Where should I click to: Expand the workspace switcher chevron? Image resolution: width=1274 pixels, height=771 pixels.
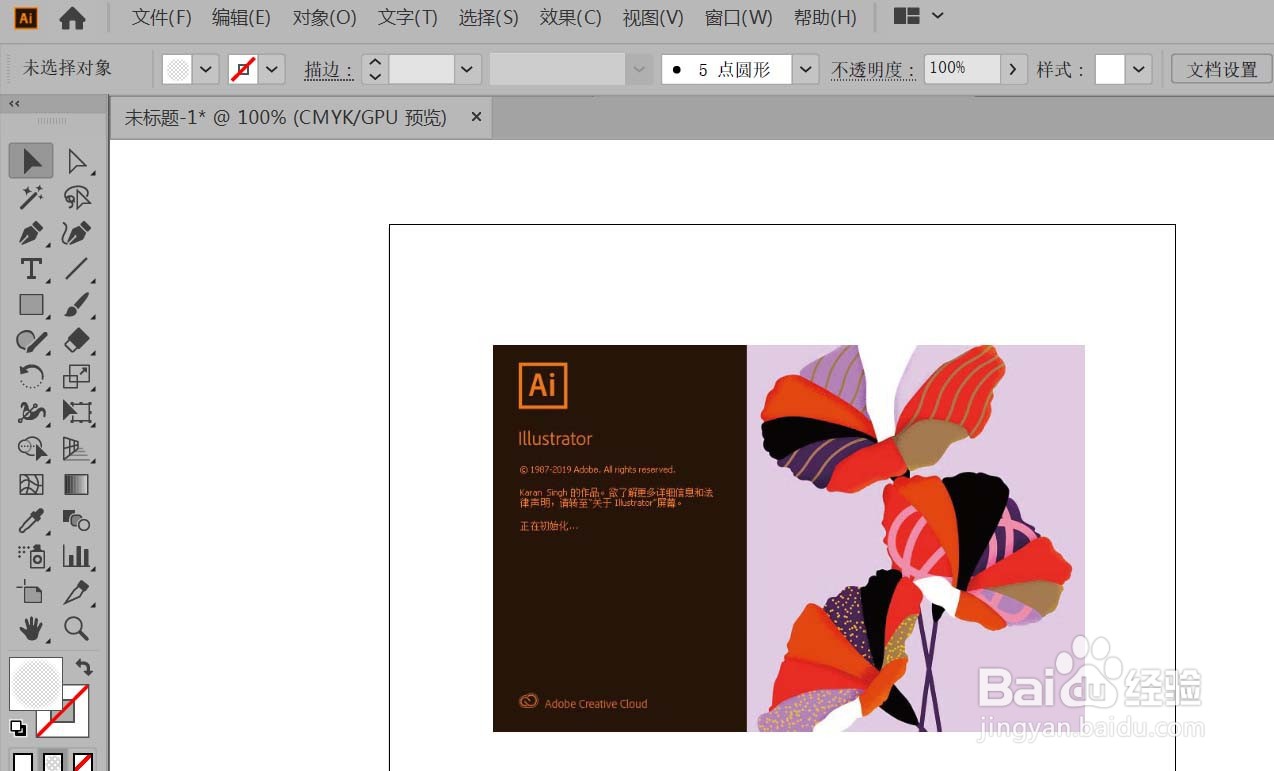(937, 16)
